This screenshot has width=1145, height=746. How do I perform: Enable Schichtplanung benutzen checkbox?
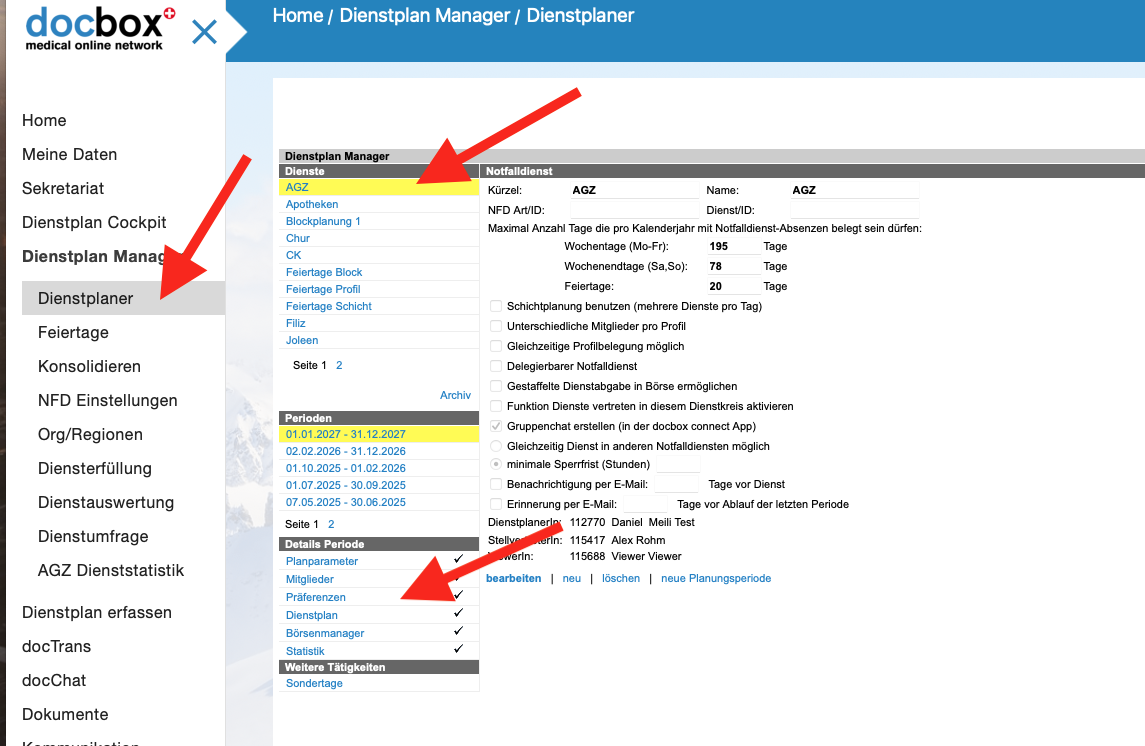coord(497,306)
